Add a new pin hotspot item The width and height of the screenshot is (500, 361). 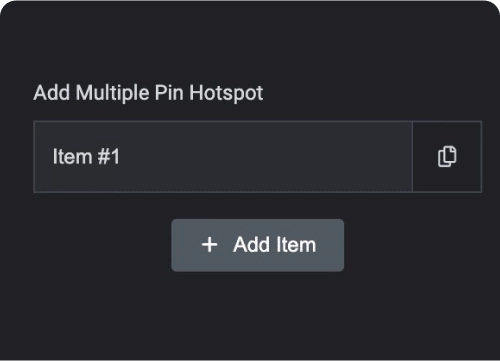pyautogui.click(x=258, y=245)
